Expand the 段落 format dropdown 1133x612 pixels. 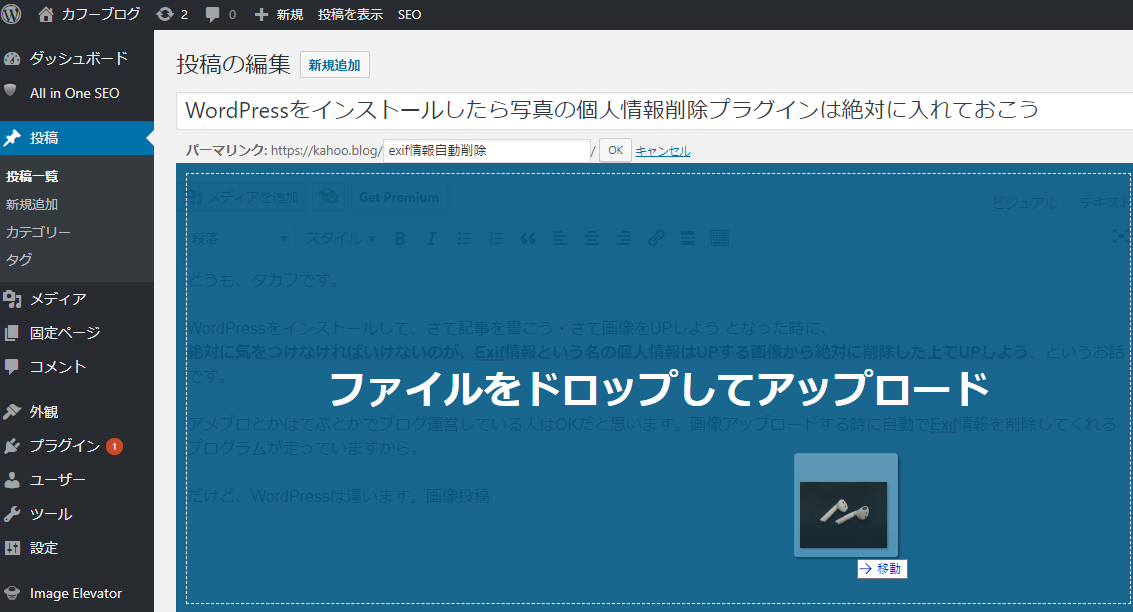click(x=240, y=238)
